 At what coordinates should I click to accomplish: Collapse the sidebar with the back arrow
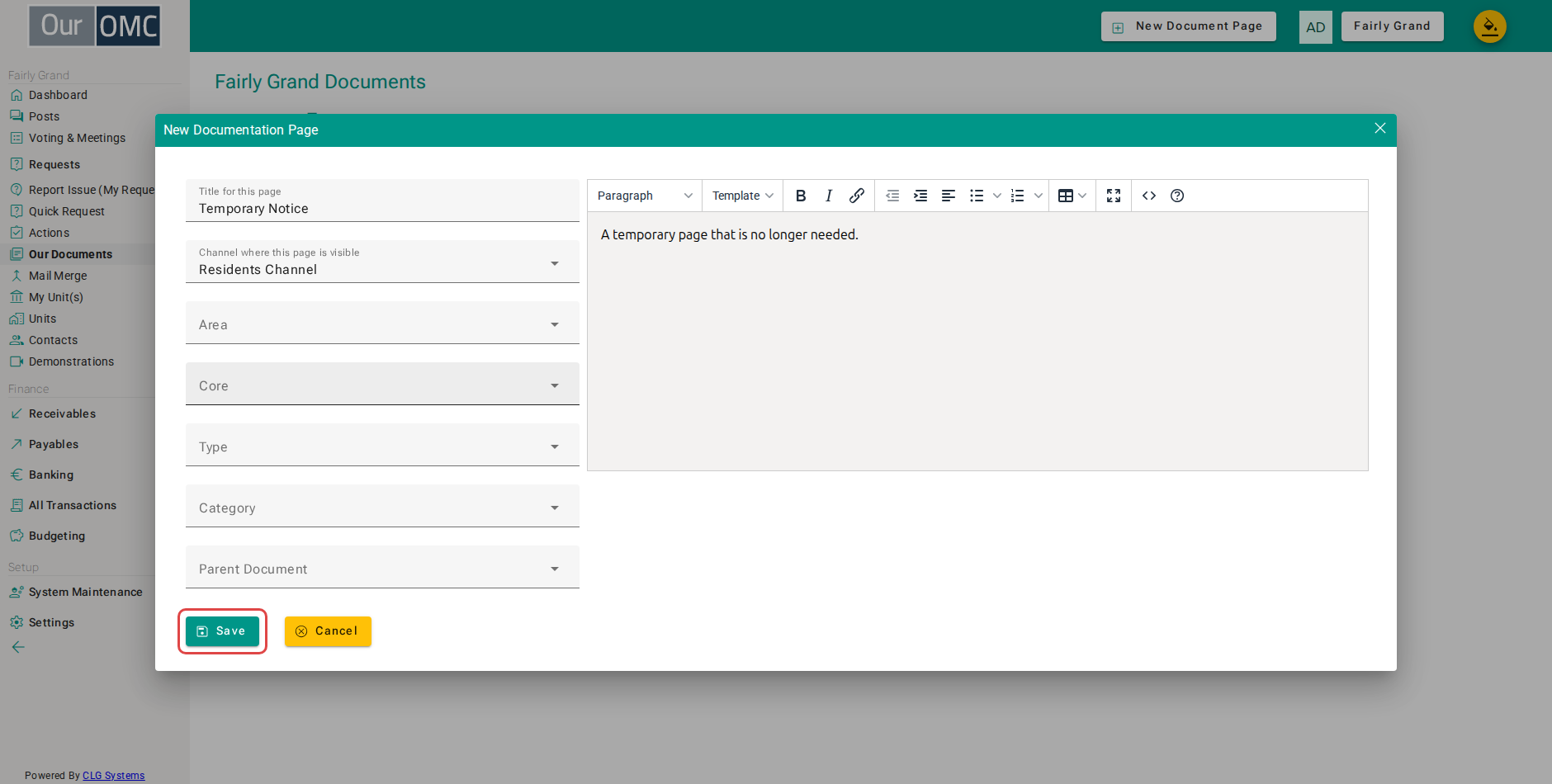(x=18, y=647)
